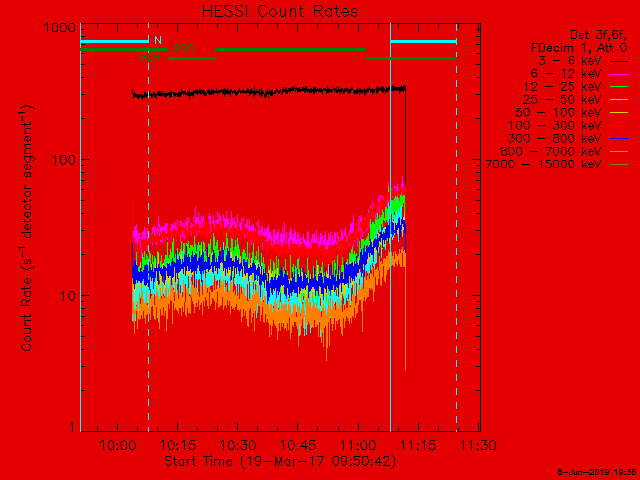The image size is (640, 480).
Task: Click the dashed cyan vertical line near 10:07
Action: [149, 227]
